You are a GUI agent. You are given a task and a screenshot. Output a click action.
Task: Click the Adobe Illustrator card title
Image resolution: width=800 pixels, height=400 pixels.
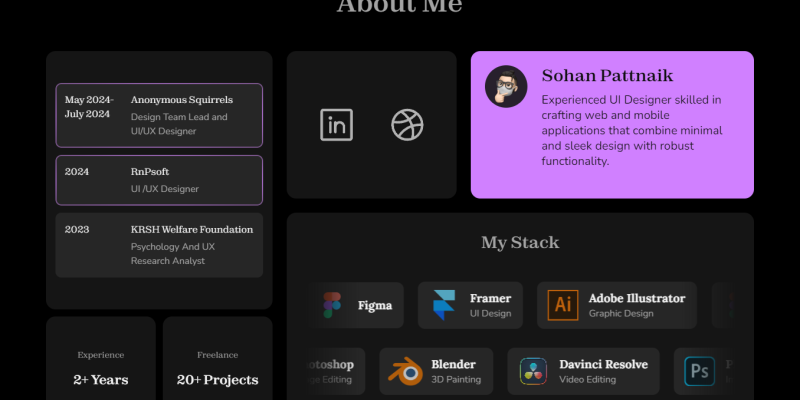(x=637, y=298)
